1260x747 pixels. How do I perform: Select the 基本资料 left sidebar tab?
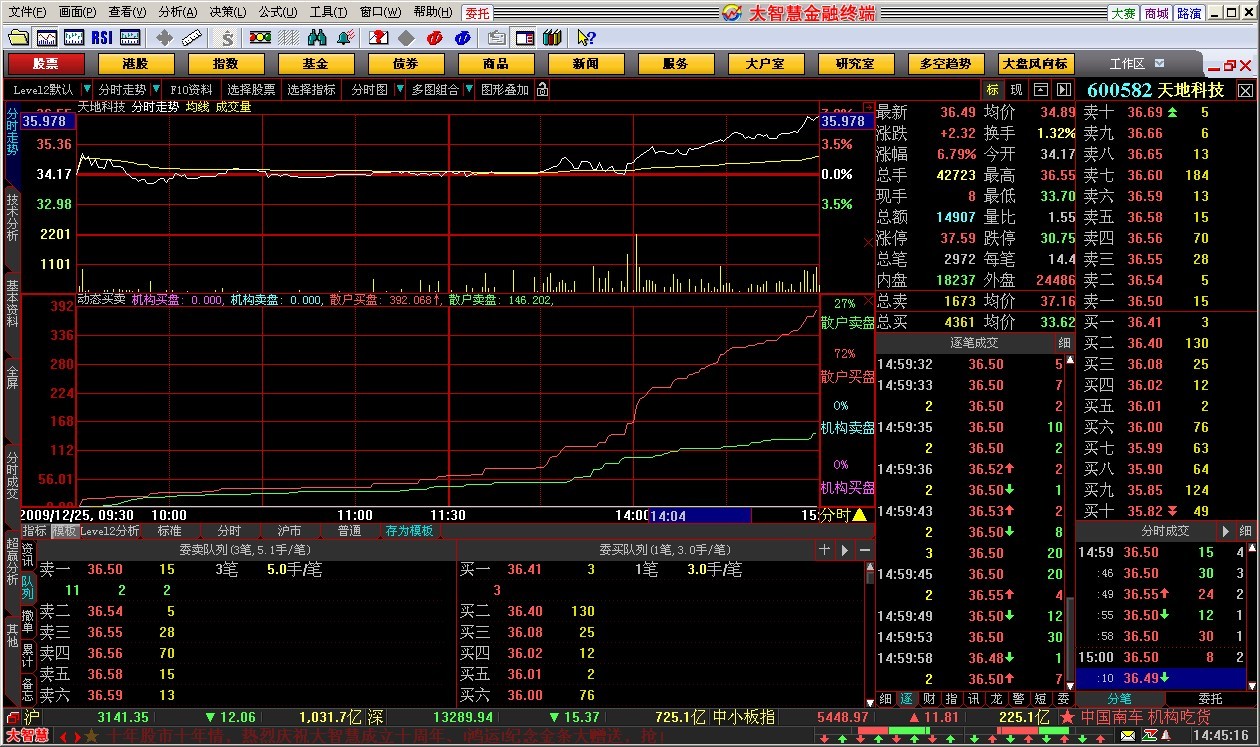click(x=12, y=303)
